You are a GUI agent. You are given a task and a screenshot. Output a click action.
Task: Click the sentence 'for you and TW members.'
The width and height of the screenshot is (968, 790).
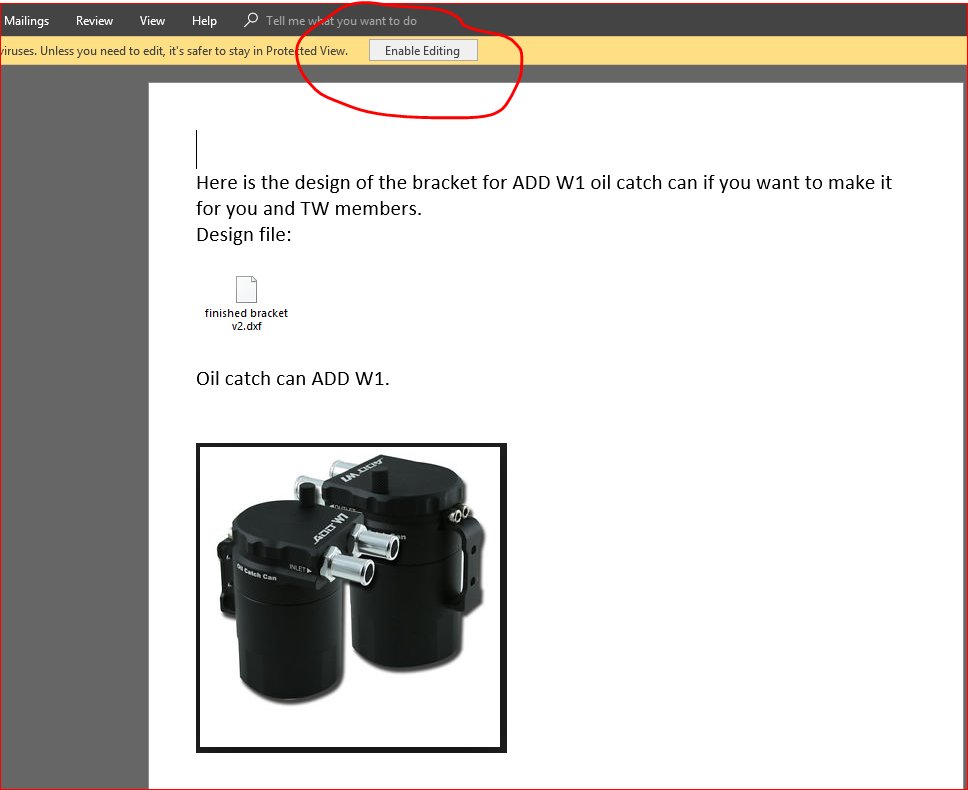point(309,209)
